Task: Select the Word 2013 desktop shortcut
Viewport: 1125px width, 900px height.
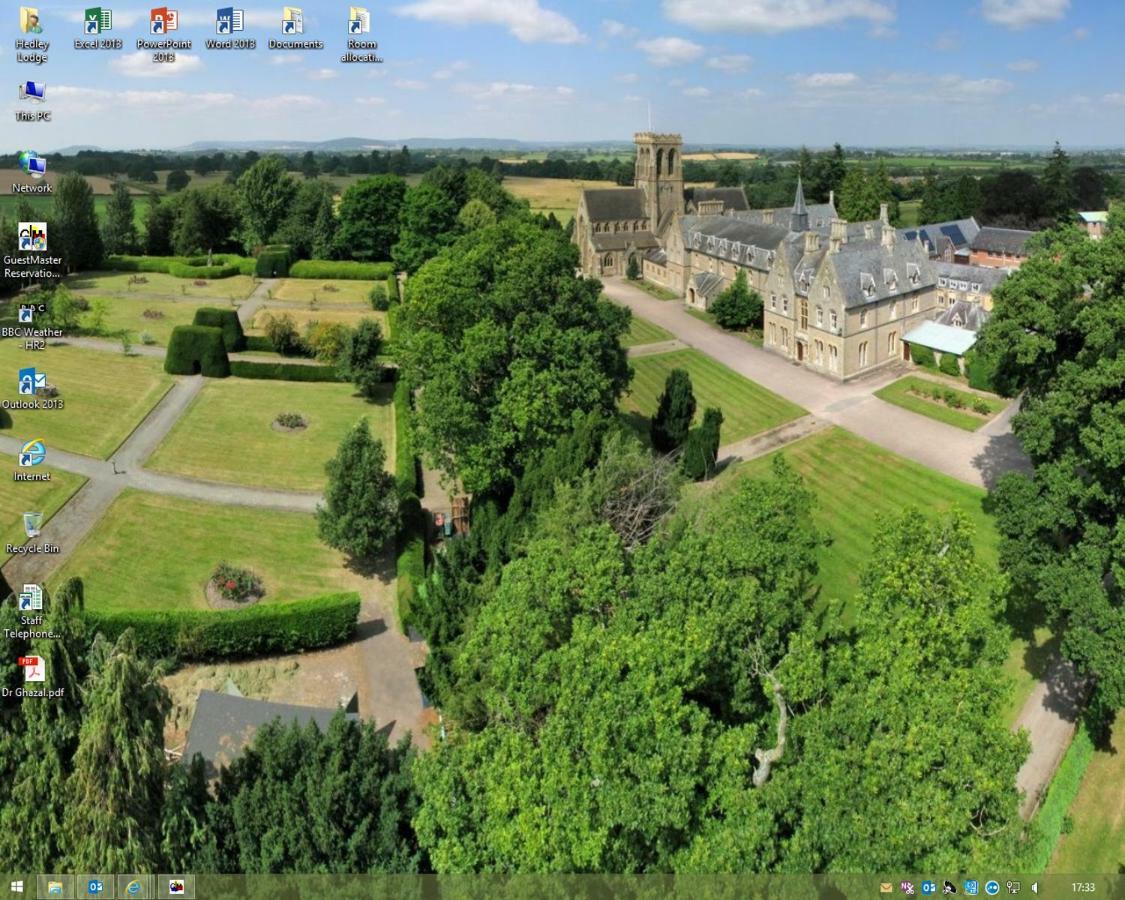Action: (230, 28)
